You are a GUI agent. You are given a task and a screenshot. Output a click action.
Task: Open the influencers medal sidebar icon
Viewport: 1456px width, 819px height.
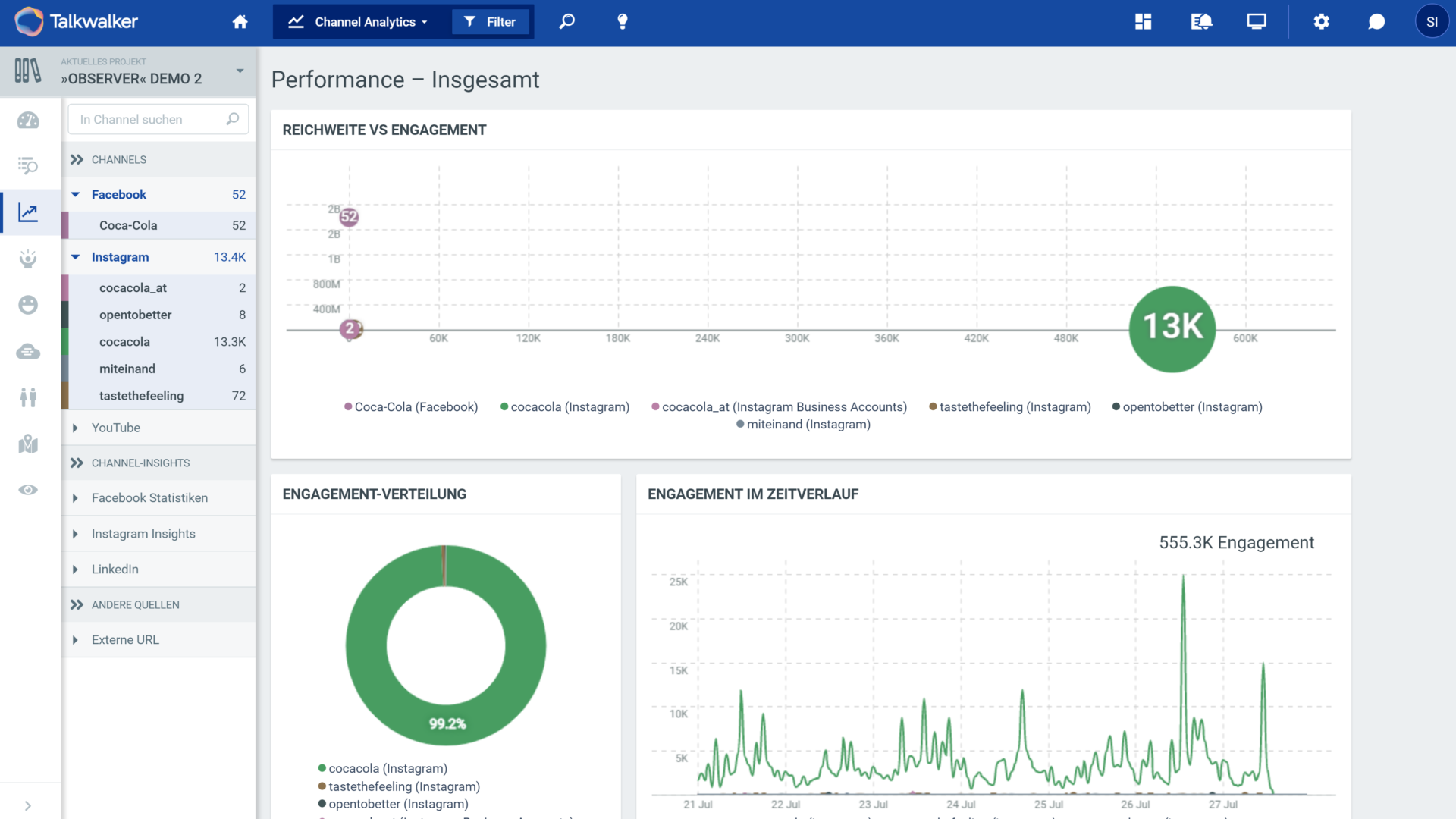(x=28, y=259)
